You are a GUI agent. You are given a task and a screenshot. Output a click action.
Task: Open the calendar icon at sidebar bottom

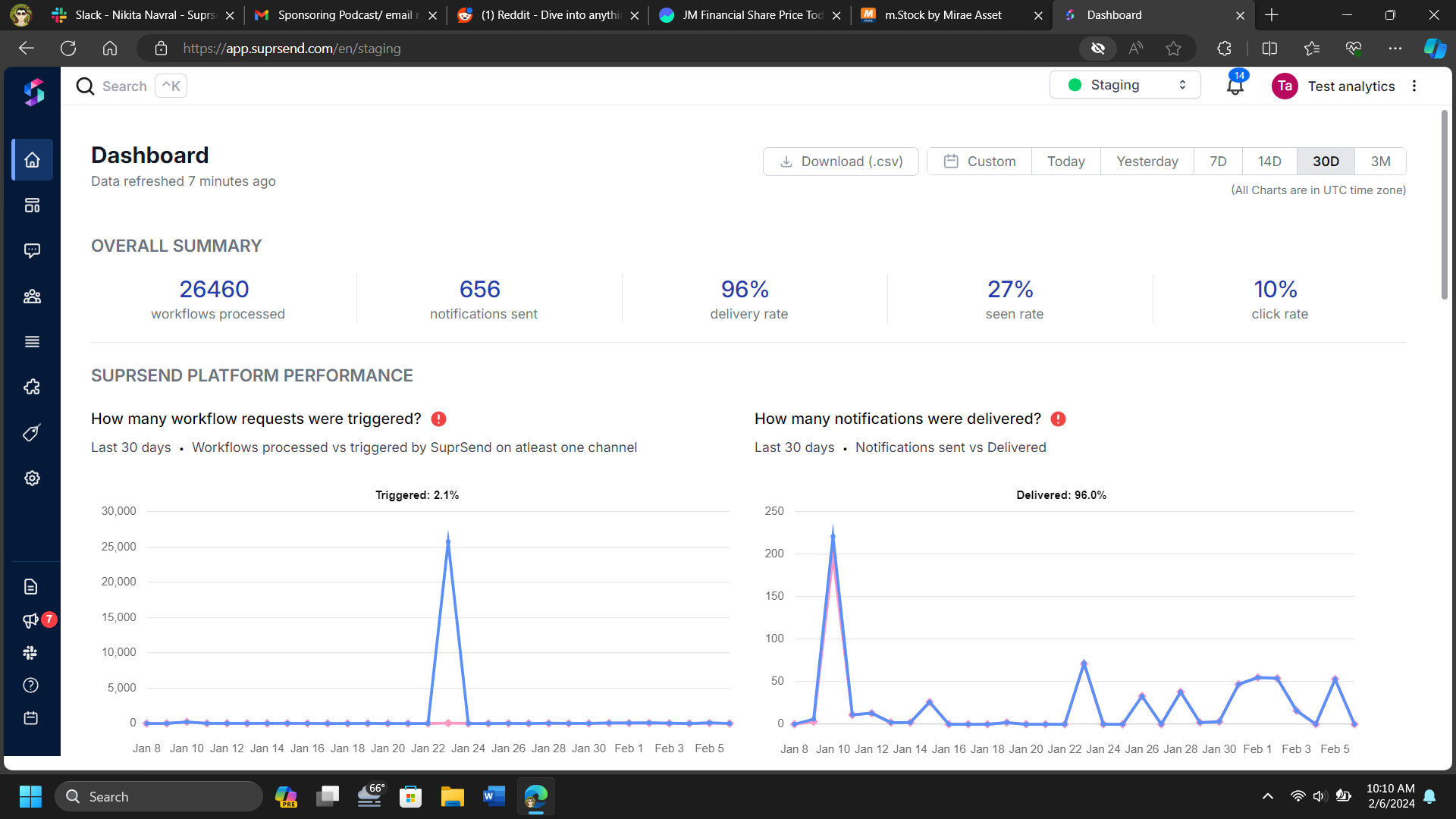pyautogui.click(x=30, y=718)
